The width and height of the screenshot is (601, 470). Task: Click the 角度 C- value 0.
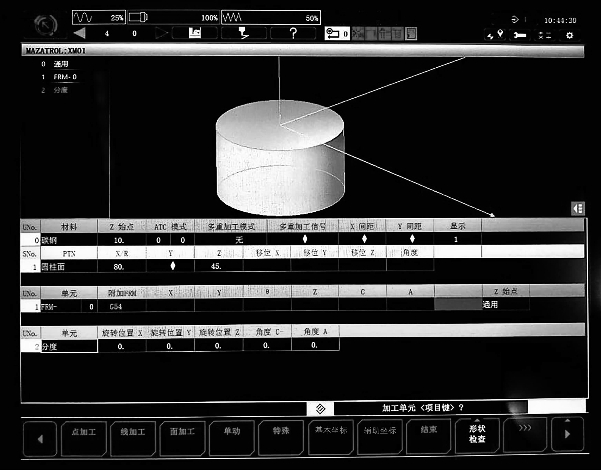tap(267, 345)
